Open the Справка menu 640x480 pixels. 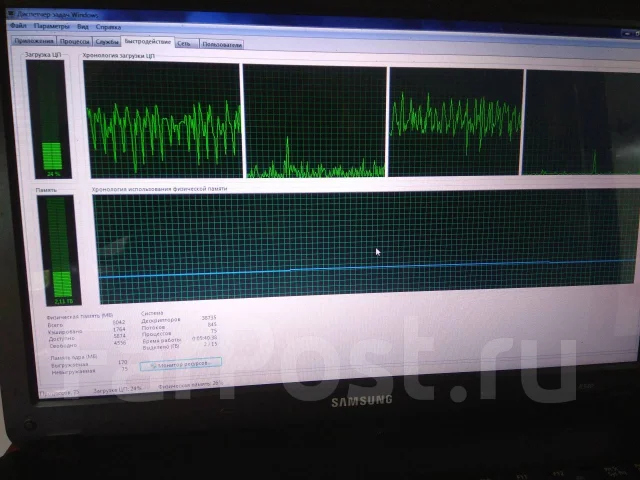click(108, 27)
